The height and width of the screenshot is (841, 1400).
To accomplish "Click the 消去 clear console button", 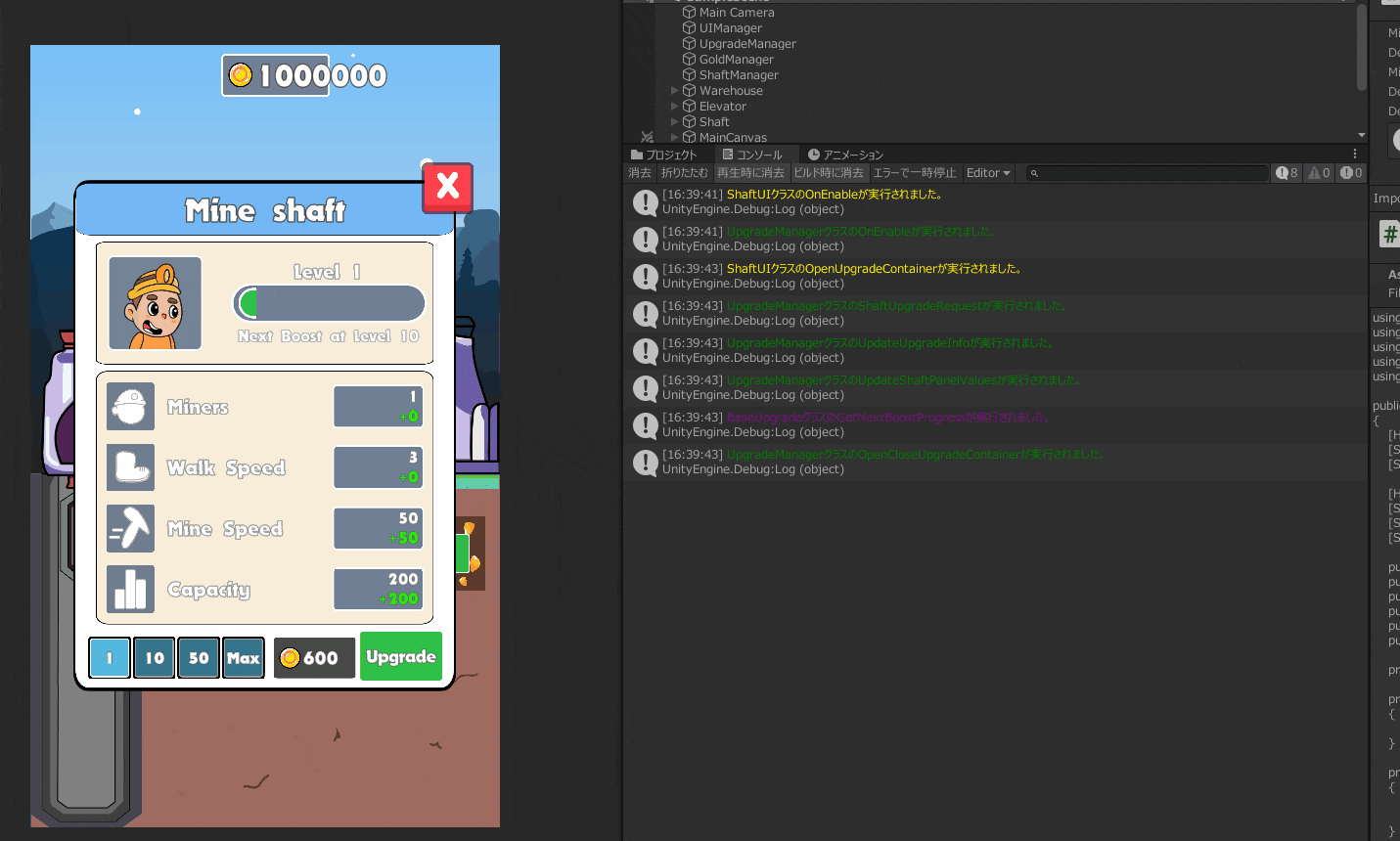I will tap(640, 173).
